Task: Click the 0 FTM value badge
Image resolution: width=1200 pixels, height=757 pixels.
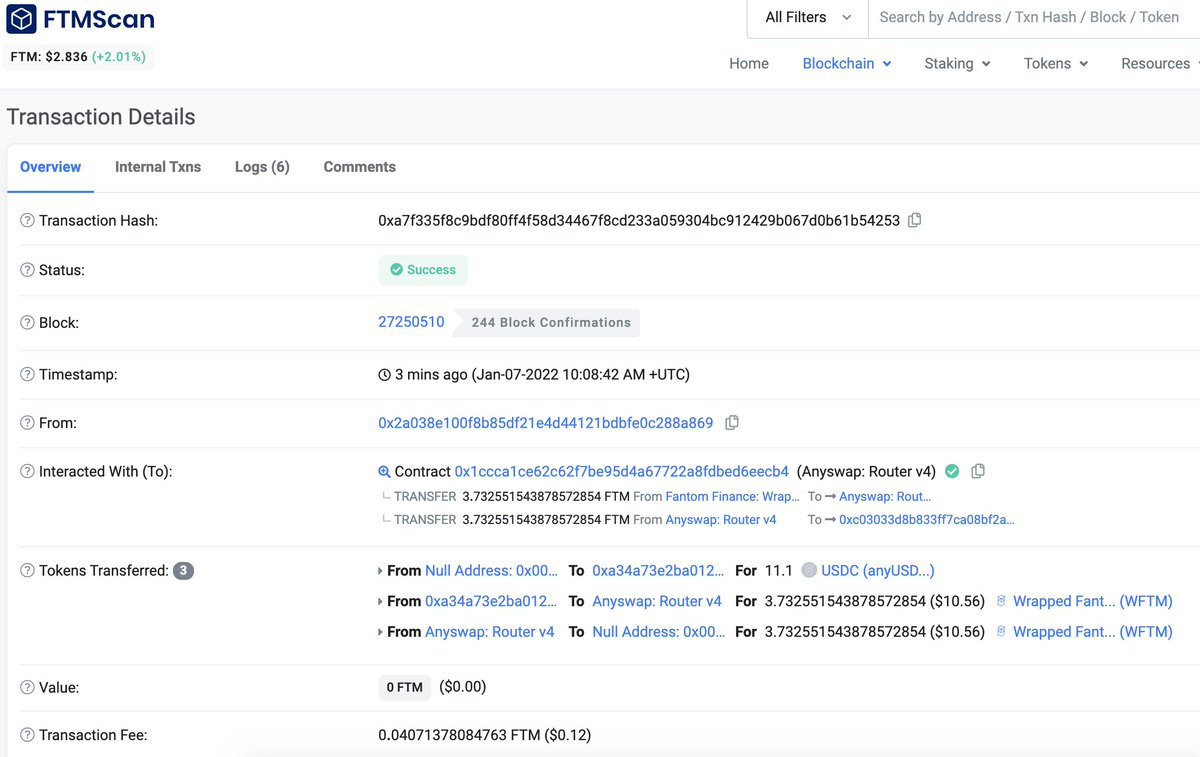Action: pyautogui.click(x=404, y=688)
